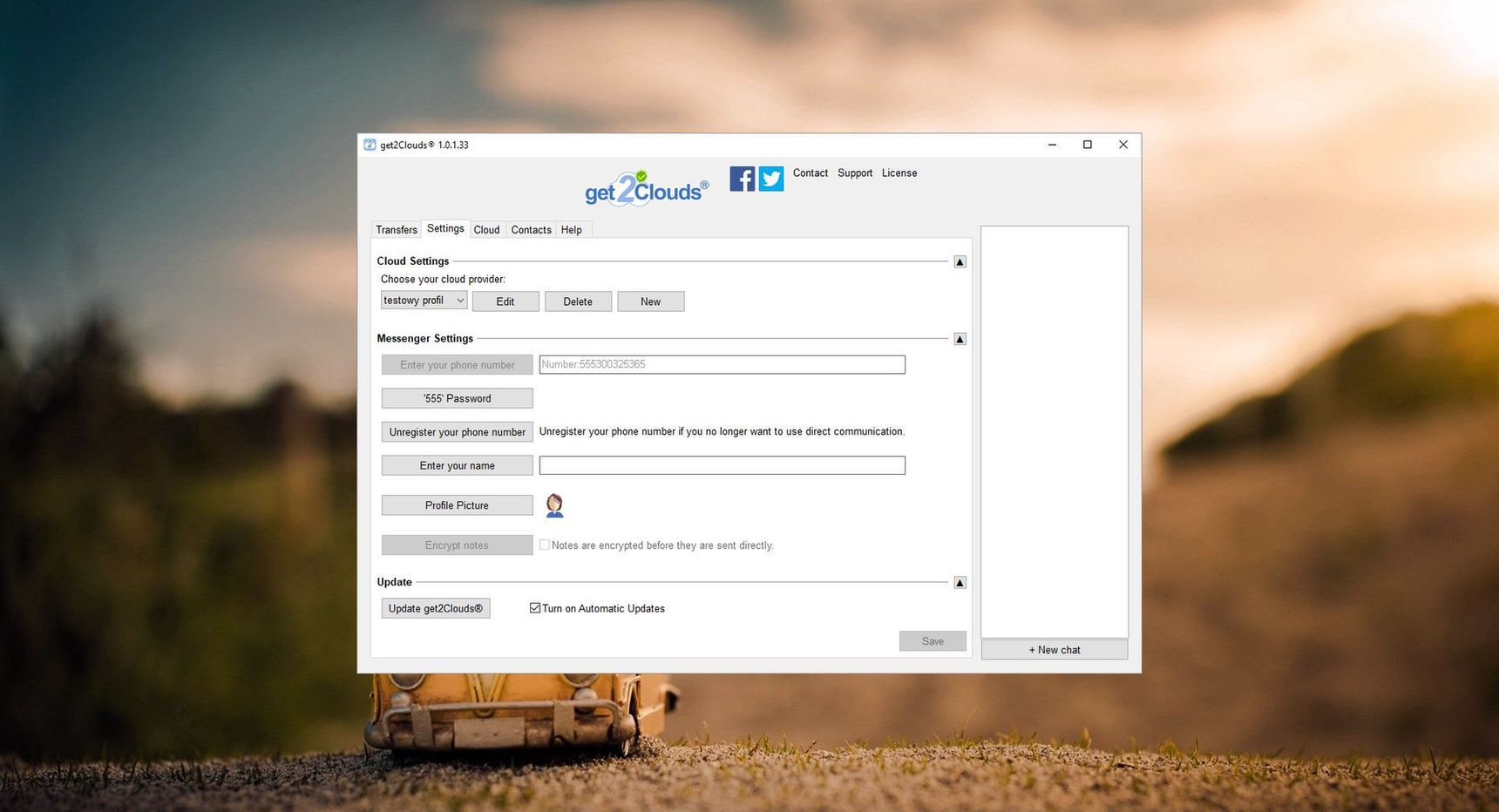
Task: Start a + New chat
Action: pos(1055,650)
